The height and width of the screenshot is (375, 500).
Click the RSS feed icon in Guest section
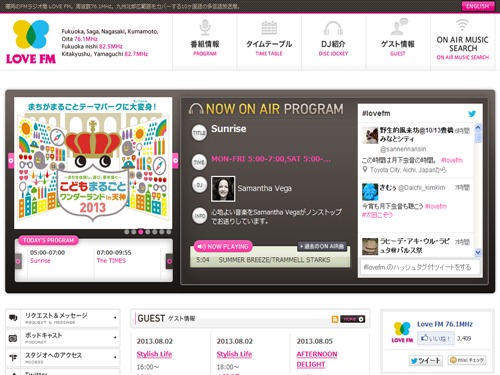335,319
